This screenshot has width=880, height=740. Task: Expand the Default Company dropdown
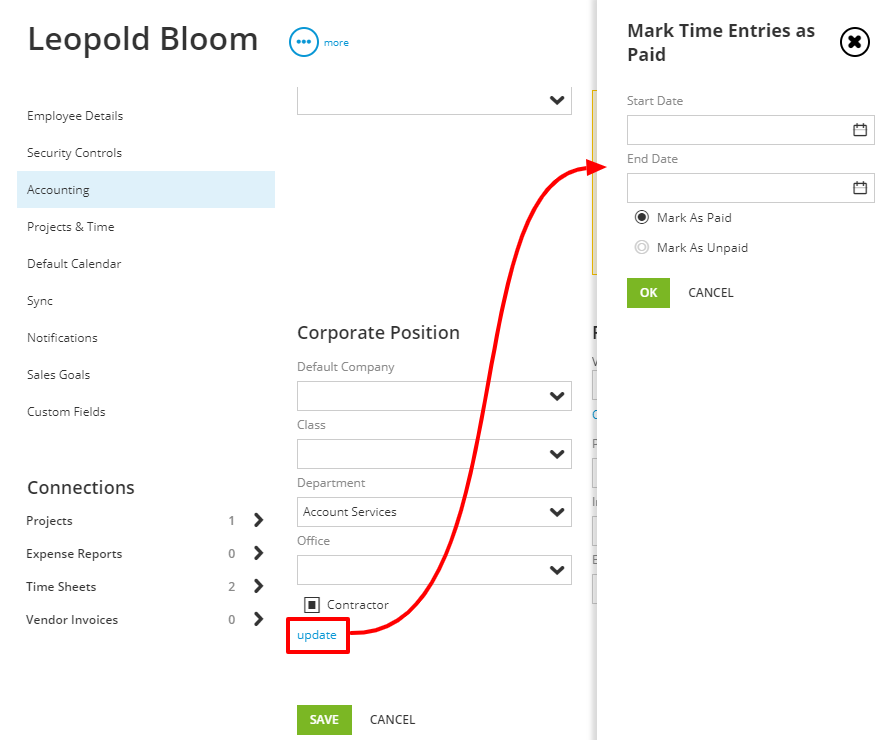(x=434, y=396)
